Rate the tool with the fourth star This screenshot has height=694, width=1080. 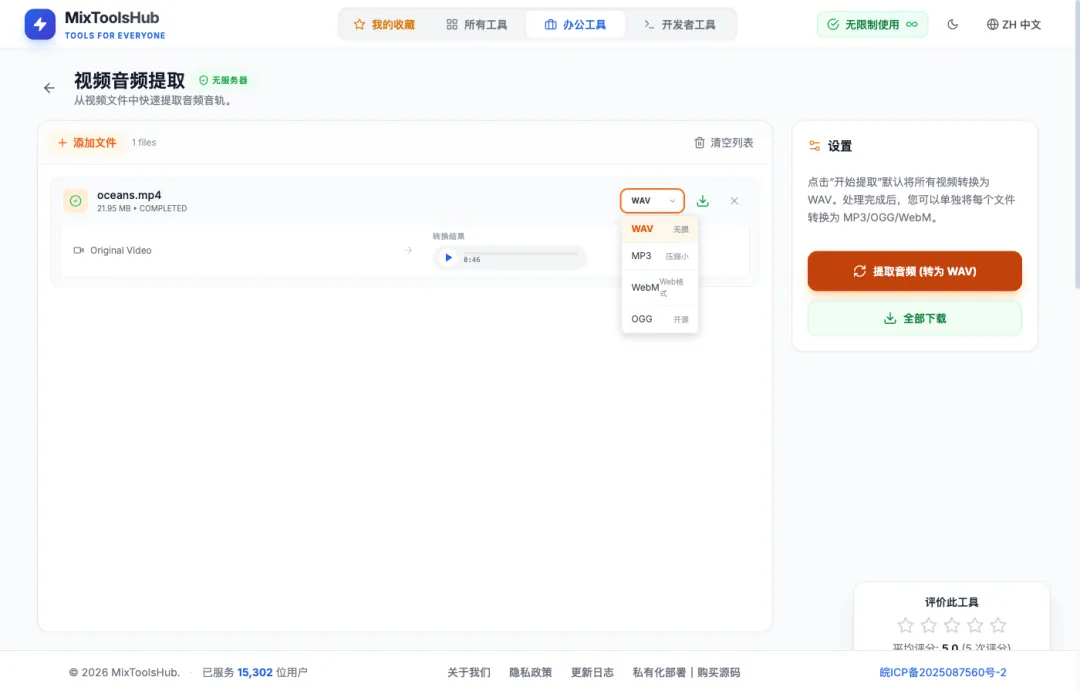(x=975, y=625)
